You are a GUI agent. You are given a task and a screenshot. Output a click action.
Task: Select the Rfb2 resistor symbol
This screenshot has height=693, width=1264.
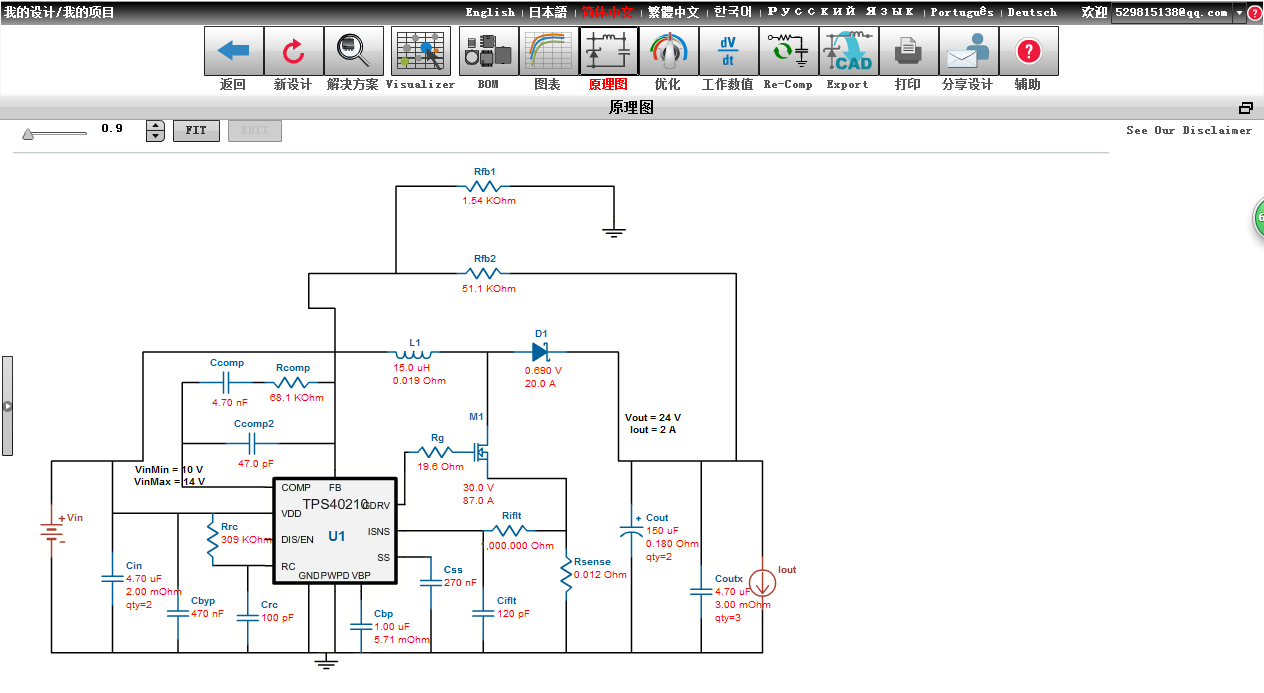pos(485,272)
